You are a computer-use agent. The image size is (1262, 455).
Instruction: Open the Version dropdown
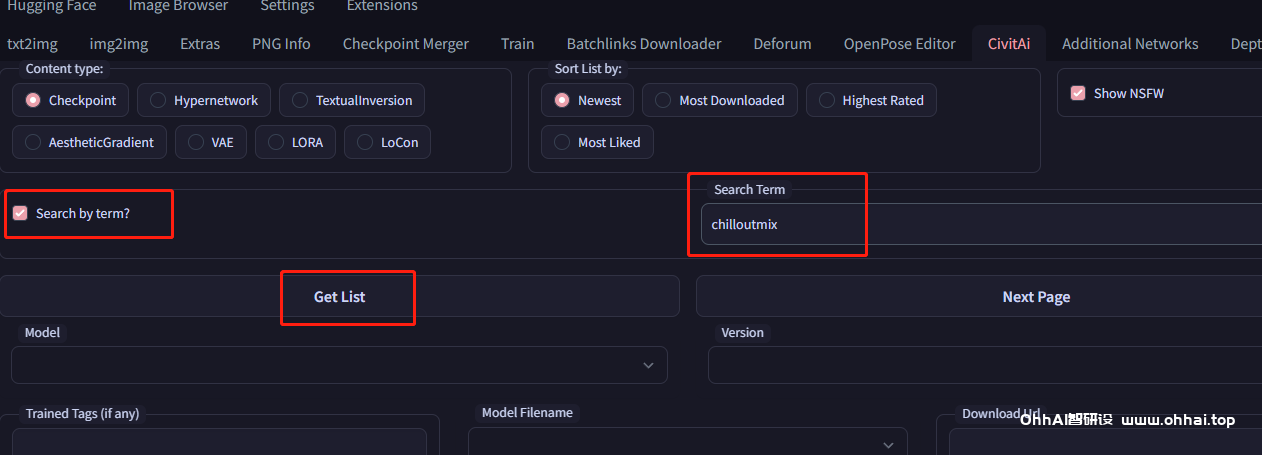click(x=985, y=365)
